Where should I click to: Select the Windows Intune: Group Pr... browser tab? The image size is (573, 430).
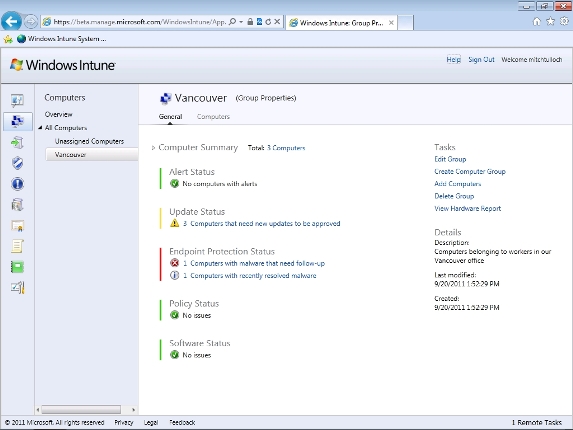(x=341, y=23)
